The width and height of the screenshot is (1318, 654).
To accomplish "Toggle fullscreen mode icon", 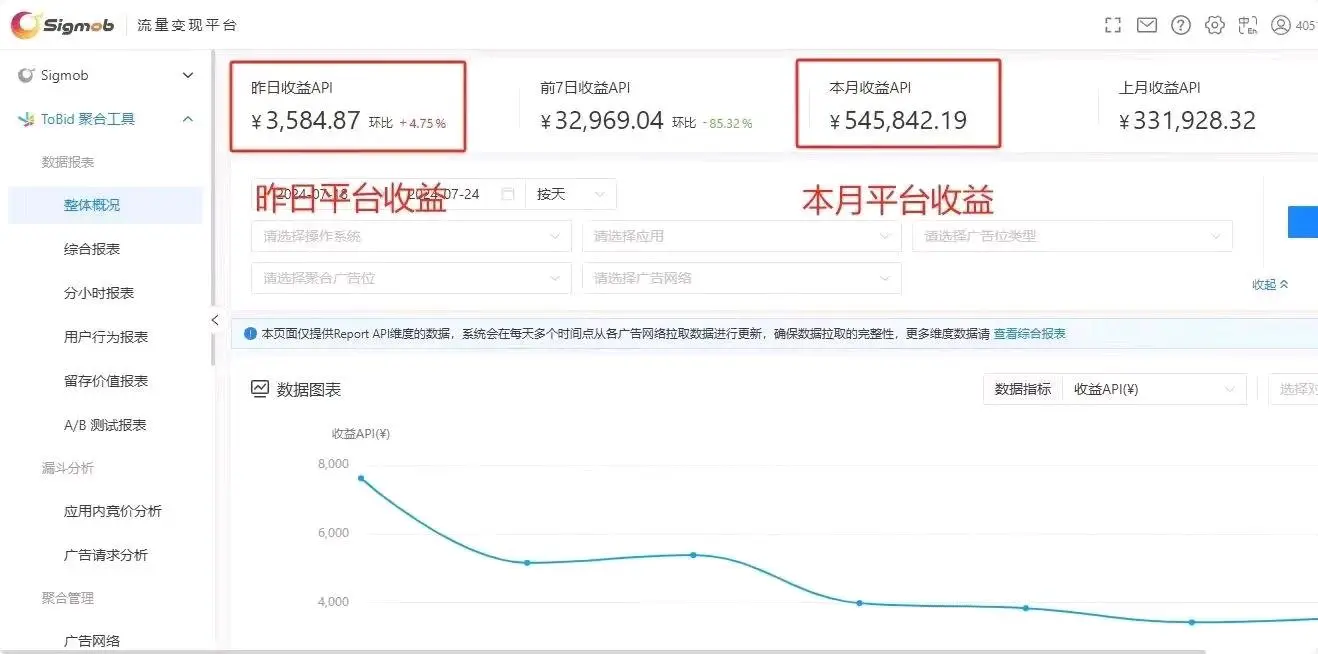I will pos(1112,25).
